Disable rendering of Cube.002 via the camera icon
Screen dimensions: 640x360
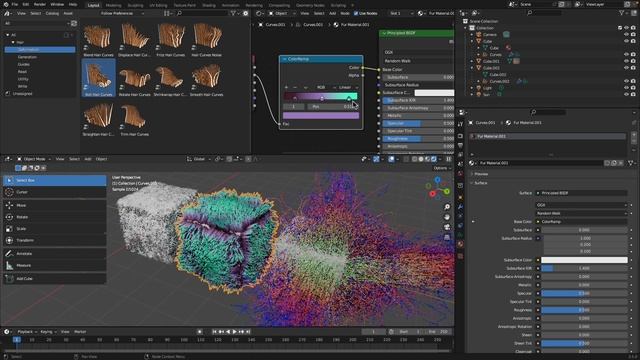click(x=633, y=68)
